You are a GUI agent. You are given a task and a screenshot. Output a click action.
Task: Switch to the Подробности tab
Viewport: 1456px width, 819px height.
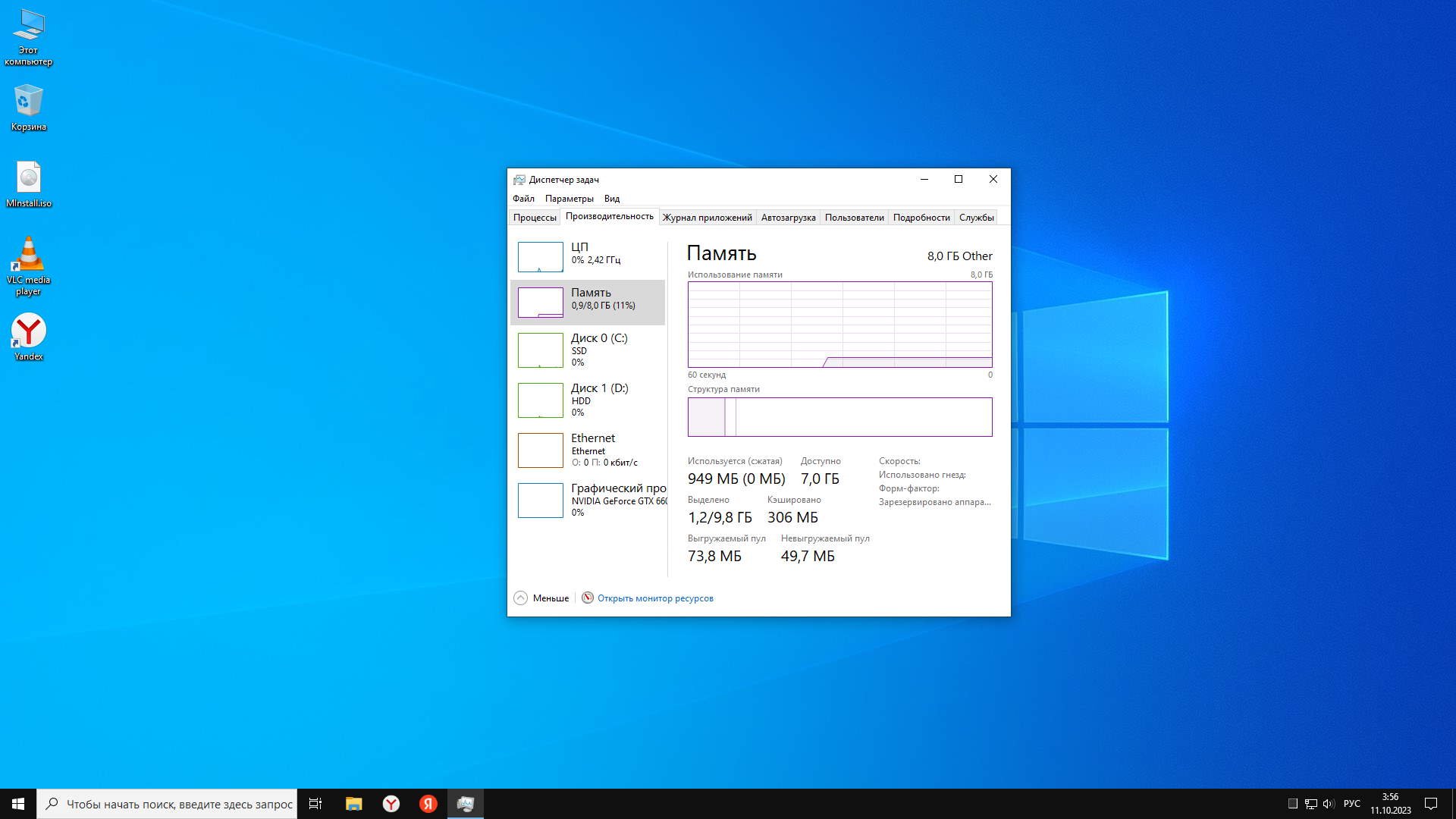click(921, 218)
